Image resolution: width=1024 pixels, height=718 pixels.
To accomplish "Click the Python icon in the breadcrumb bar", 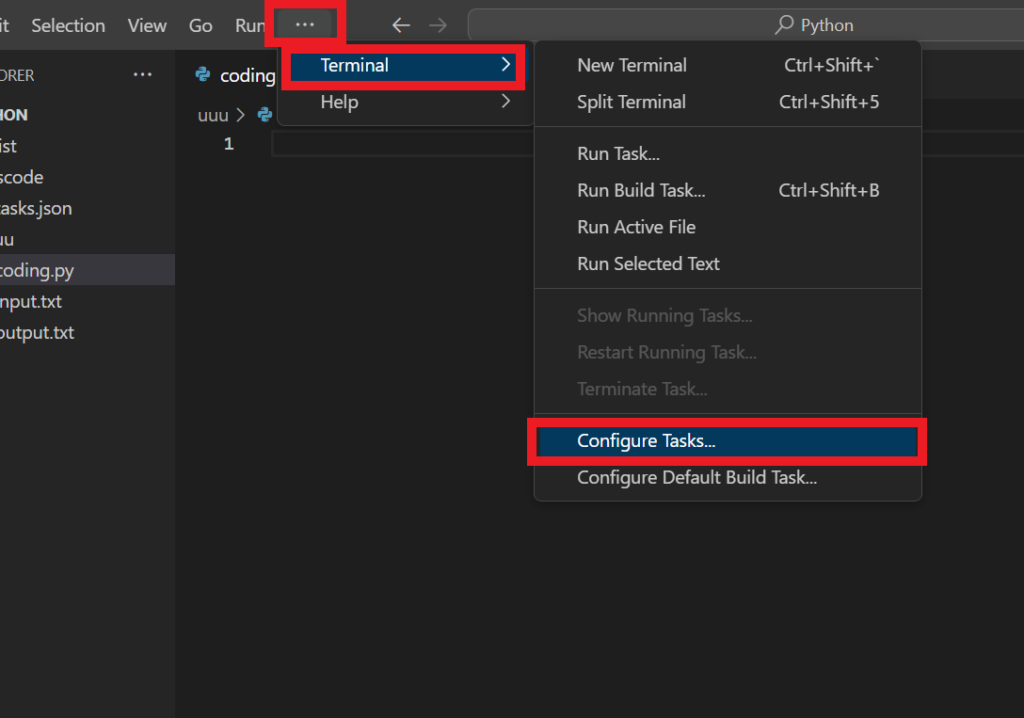I will click(264, 114).
